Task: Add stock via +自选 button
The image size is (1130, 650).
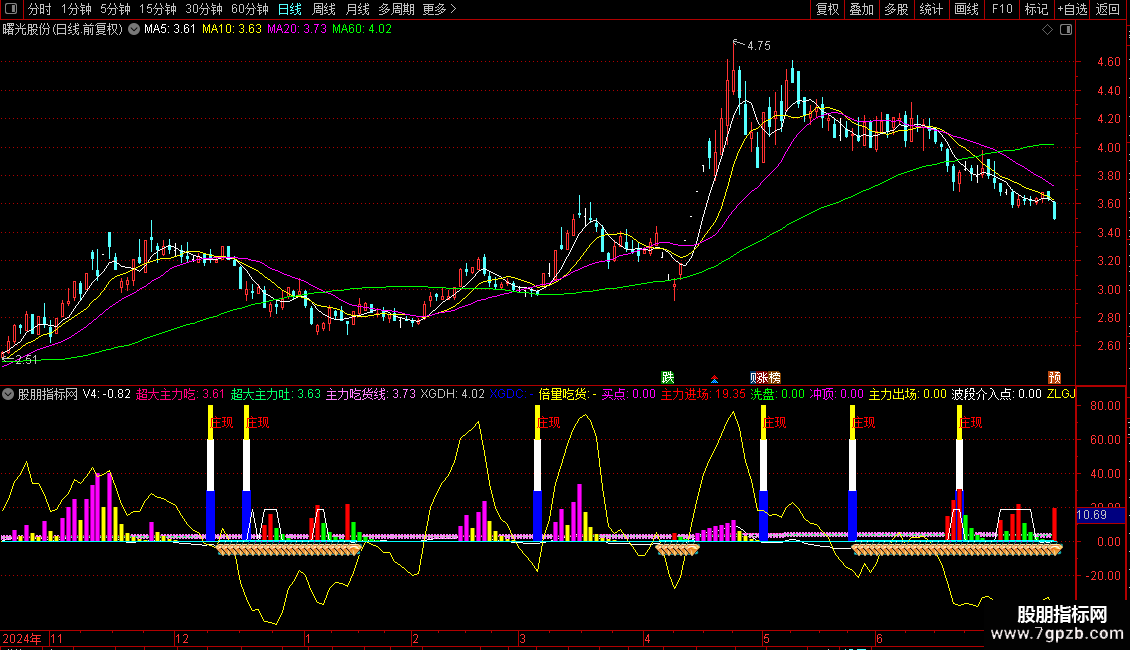Action: coord(1072,9)
